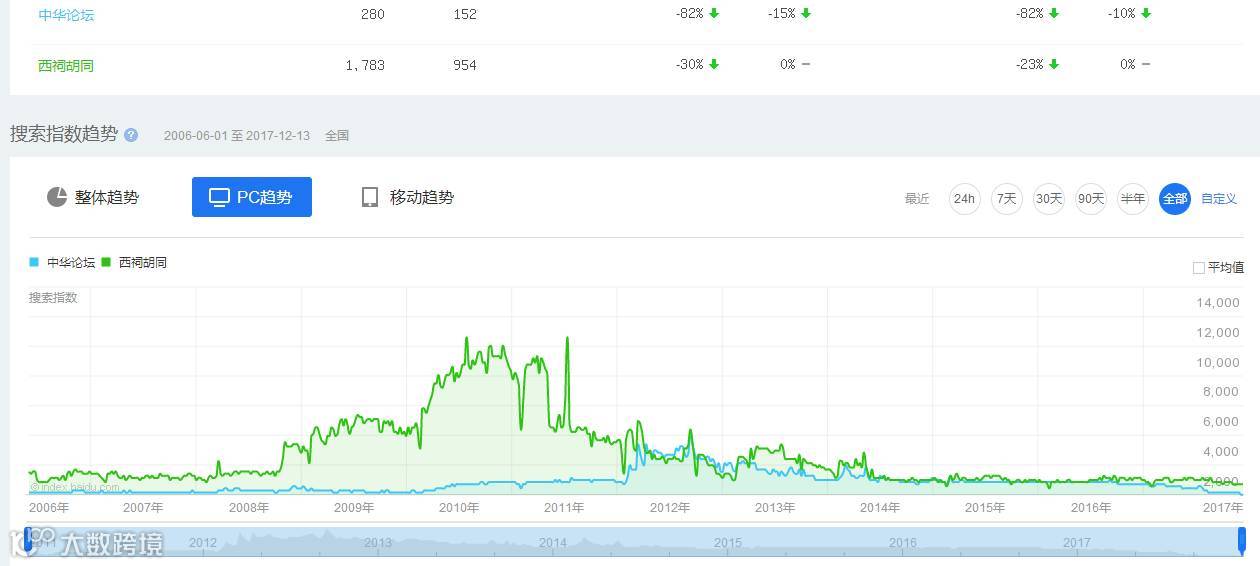Click the left handle of timeline slider
The image size is (1260, 566).
tap(30, 541)
